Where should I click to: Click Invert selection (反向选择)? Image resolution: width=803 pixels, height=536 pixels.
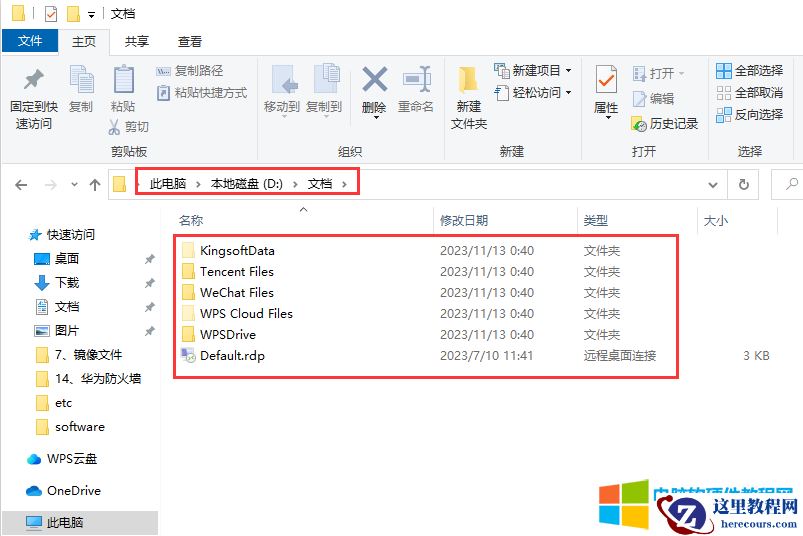pos(749,115)
